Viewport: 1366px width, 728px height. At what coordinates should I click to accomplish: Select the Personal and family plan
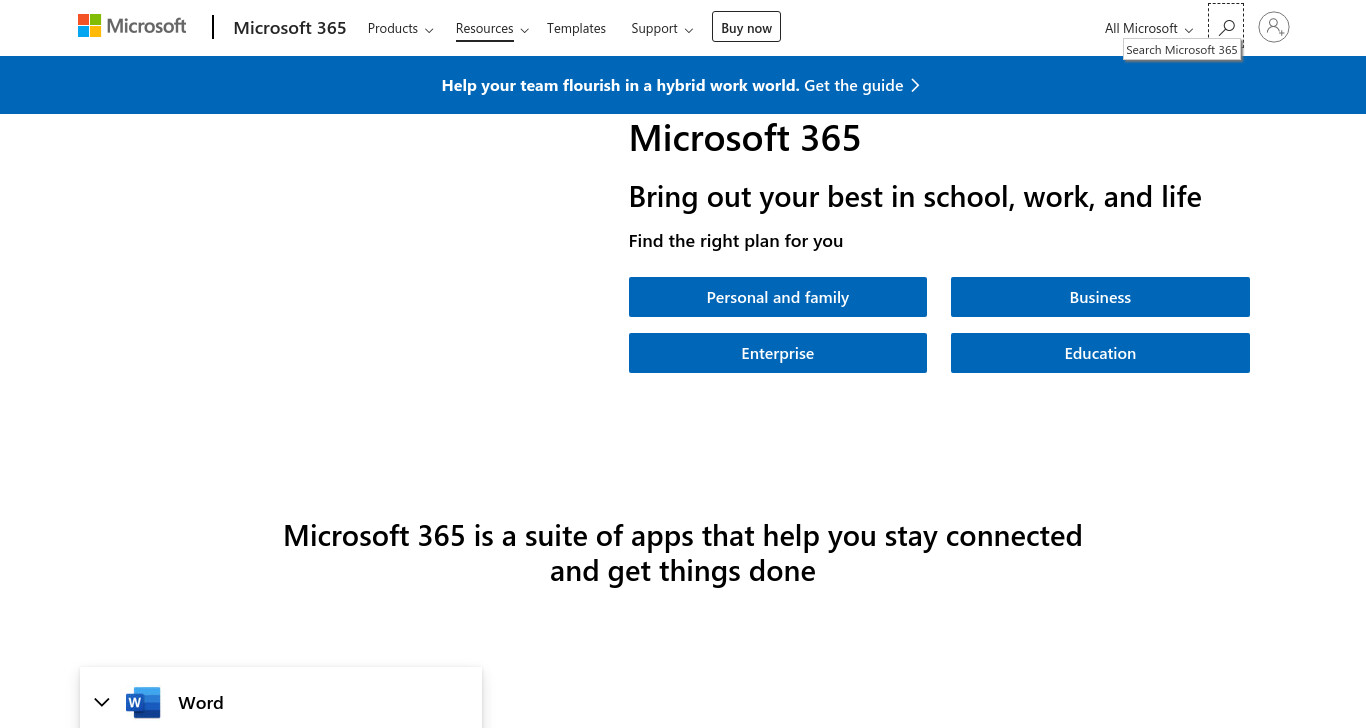pos(778,297)
